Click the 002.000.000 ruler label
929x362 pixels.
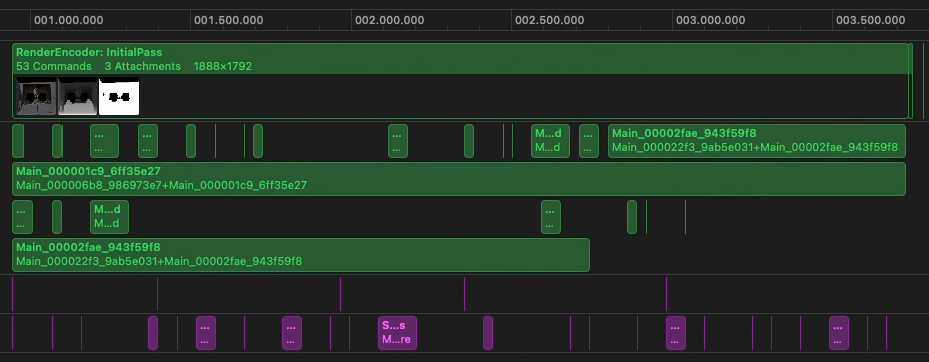(389, 20)
